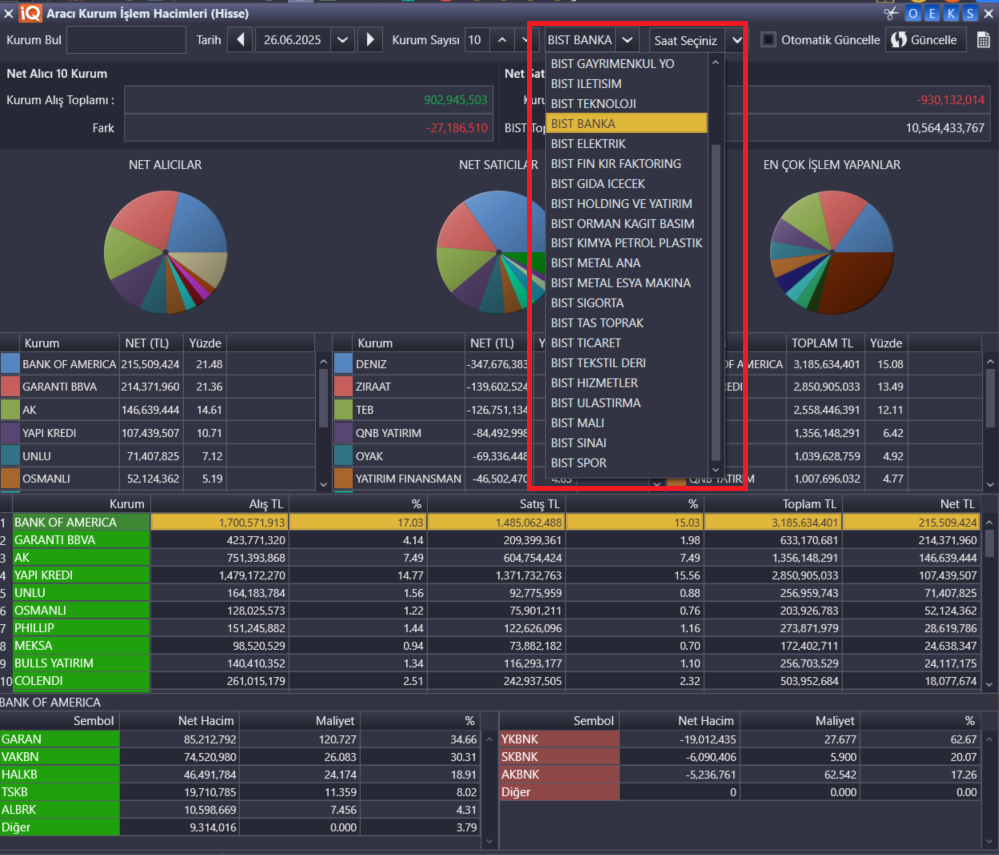Click the Güncelle refresh button
This screenshot has width=999, height=855.
click(x=925, y=40)
